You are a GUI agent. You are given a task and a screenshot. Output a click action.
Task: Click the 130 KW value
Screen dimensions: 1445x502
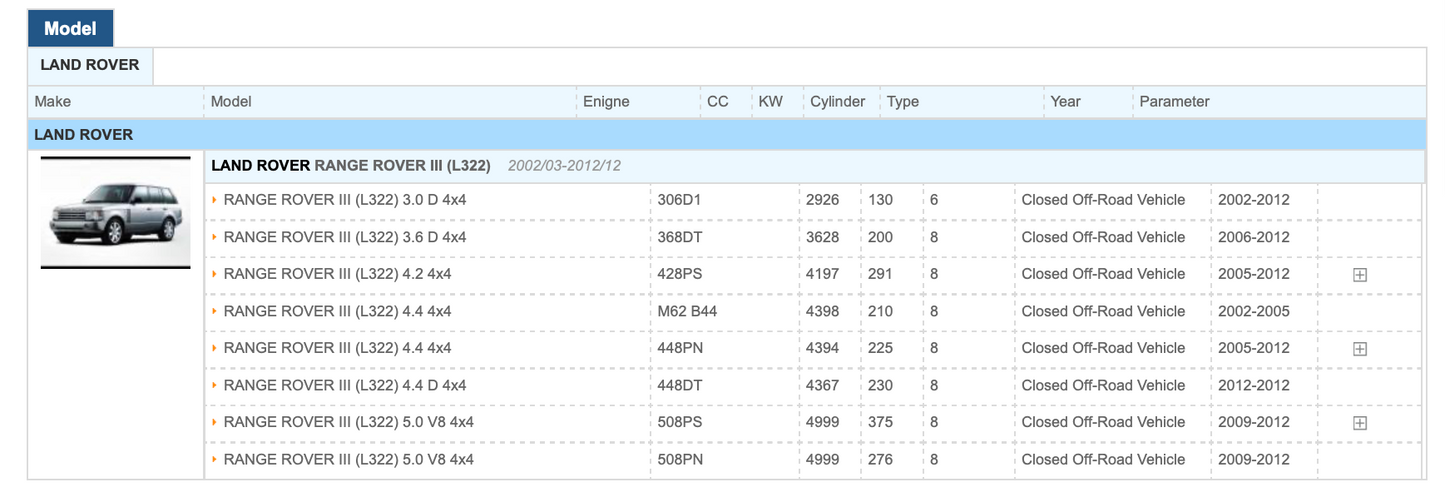pos(881,200)
